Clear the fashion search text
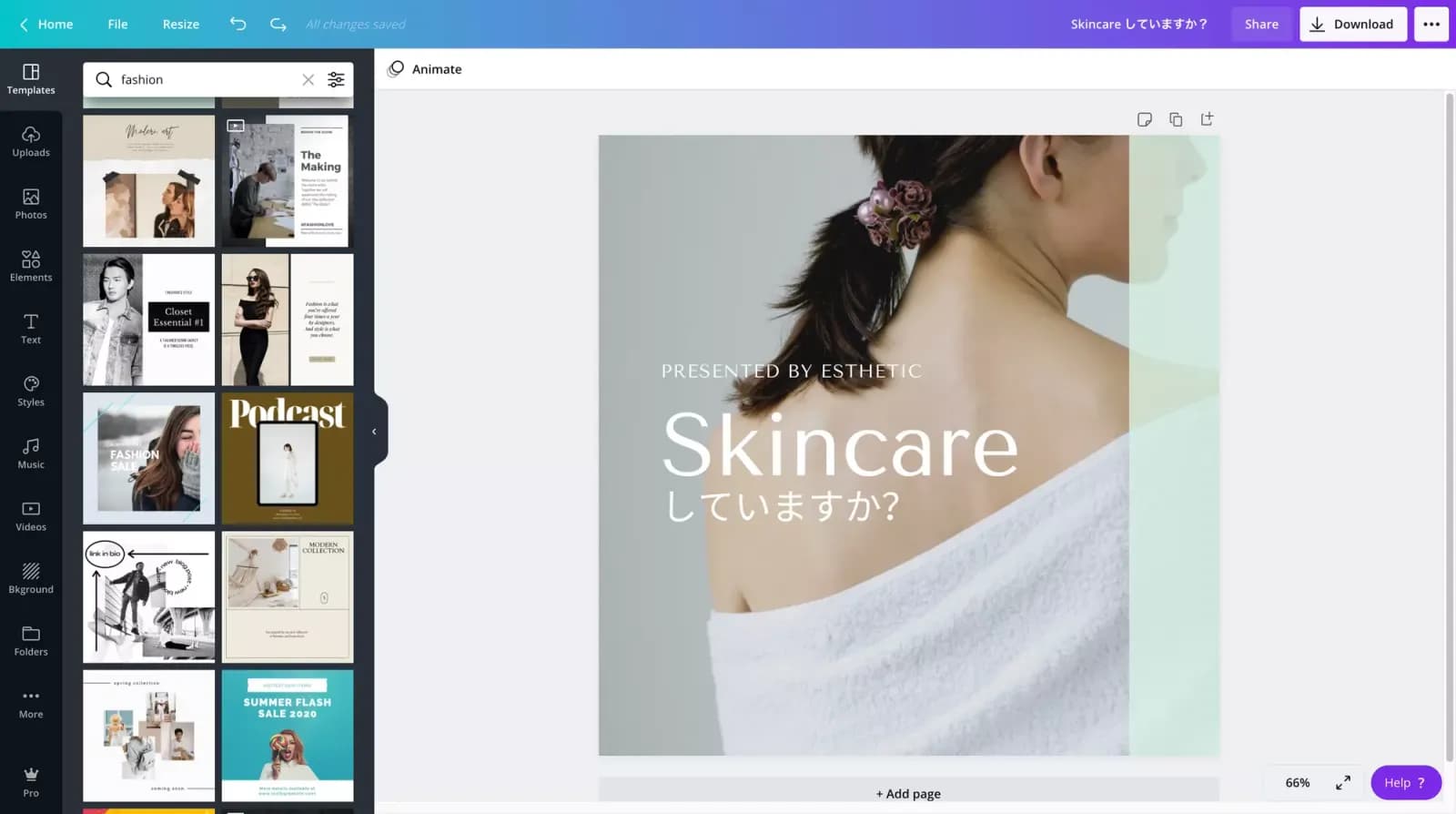 coord(308,80)
